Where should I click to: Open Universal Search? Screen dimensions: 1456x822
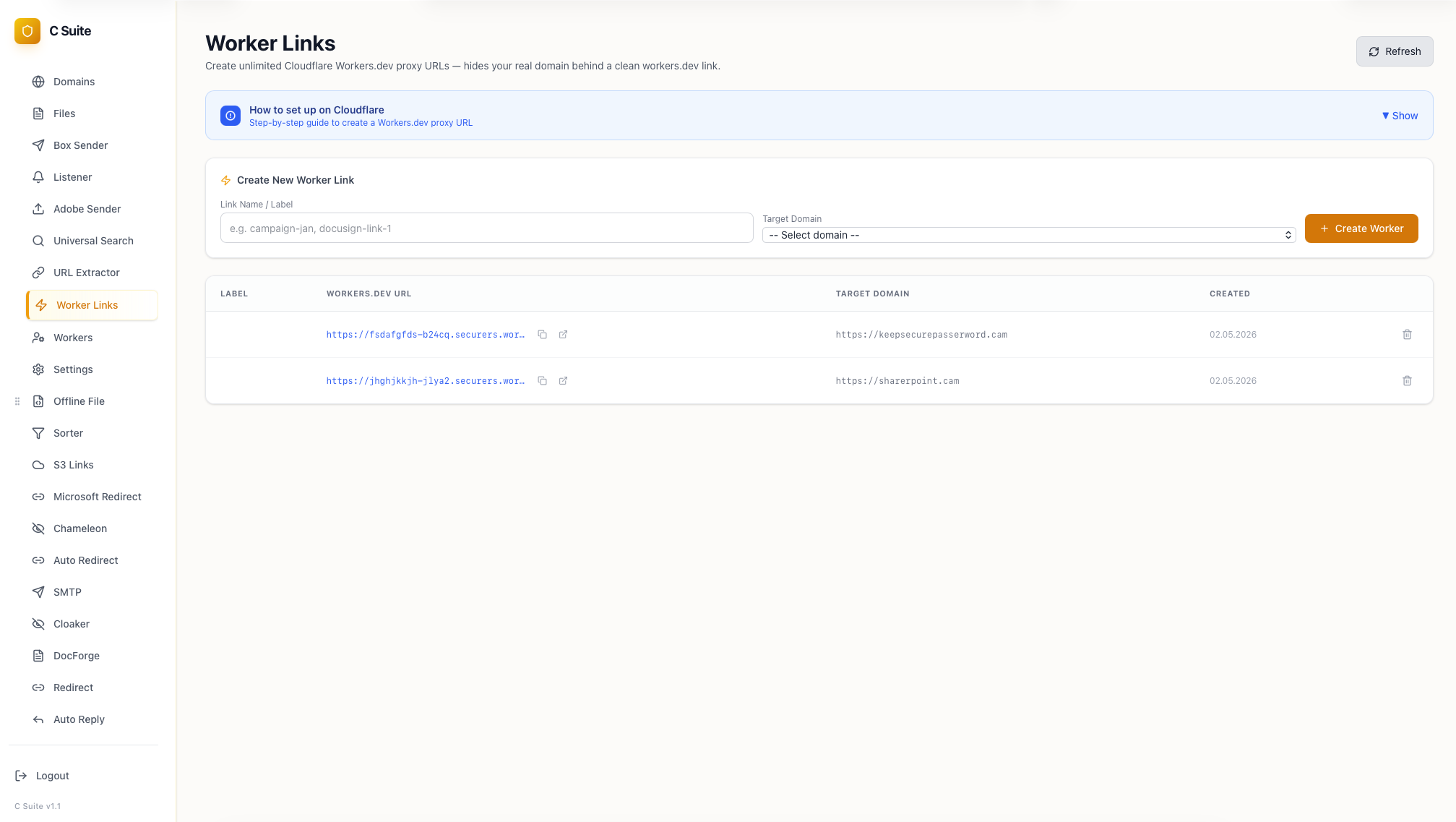[92, 241]
